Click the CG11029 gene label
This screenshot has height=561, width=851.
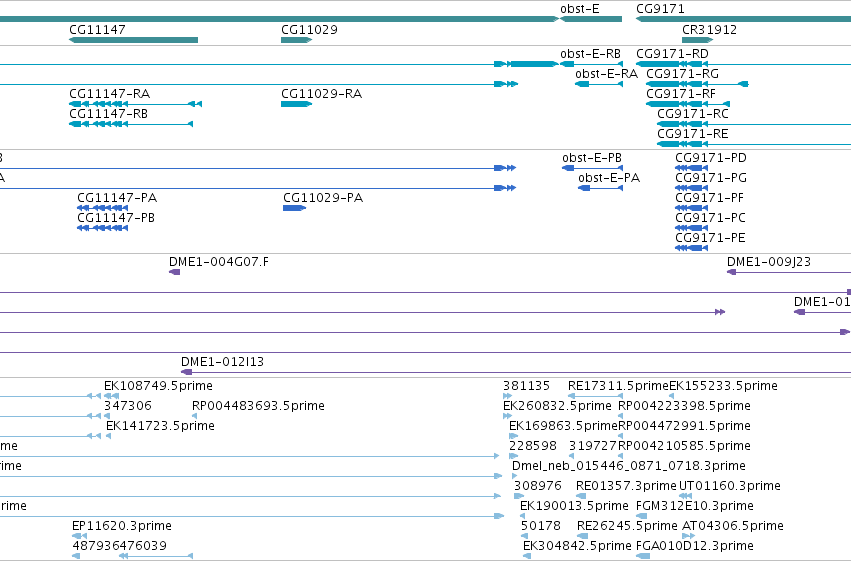click(309, 29)
